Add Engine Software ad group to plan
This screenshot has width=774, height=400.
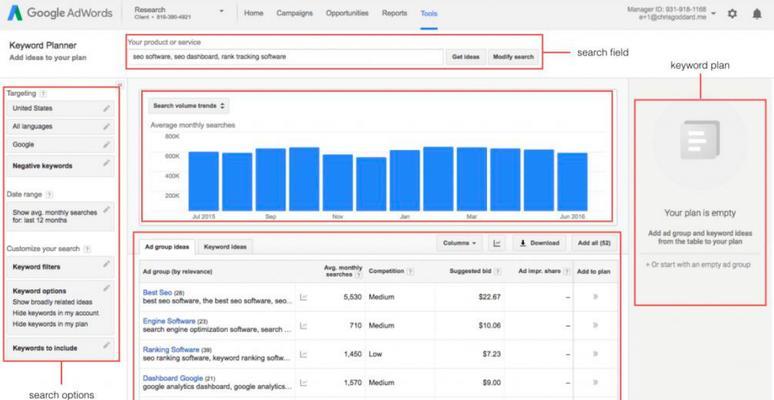595,325
